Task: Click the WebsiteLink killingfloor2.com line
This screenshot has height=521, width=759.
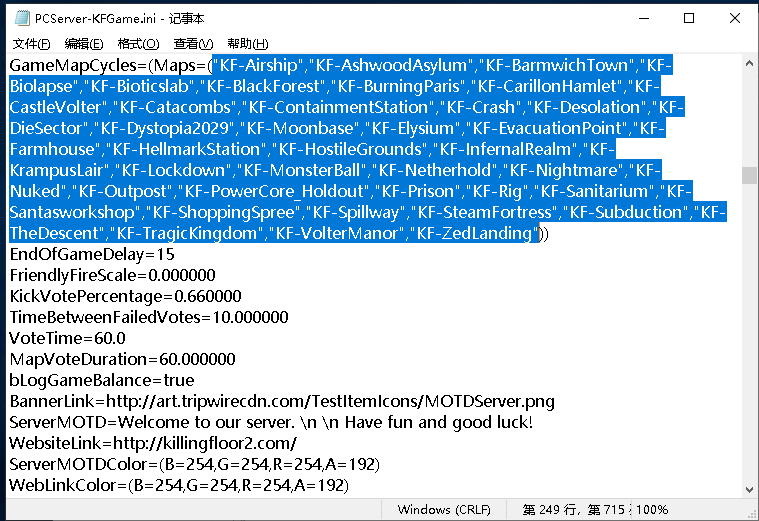Action: tap(153, 443)
